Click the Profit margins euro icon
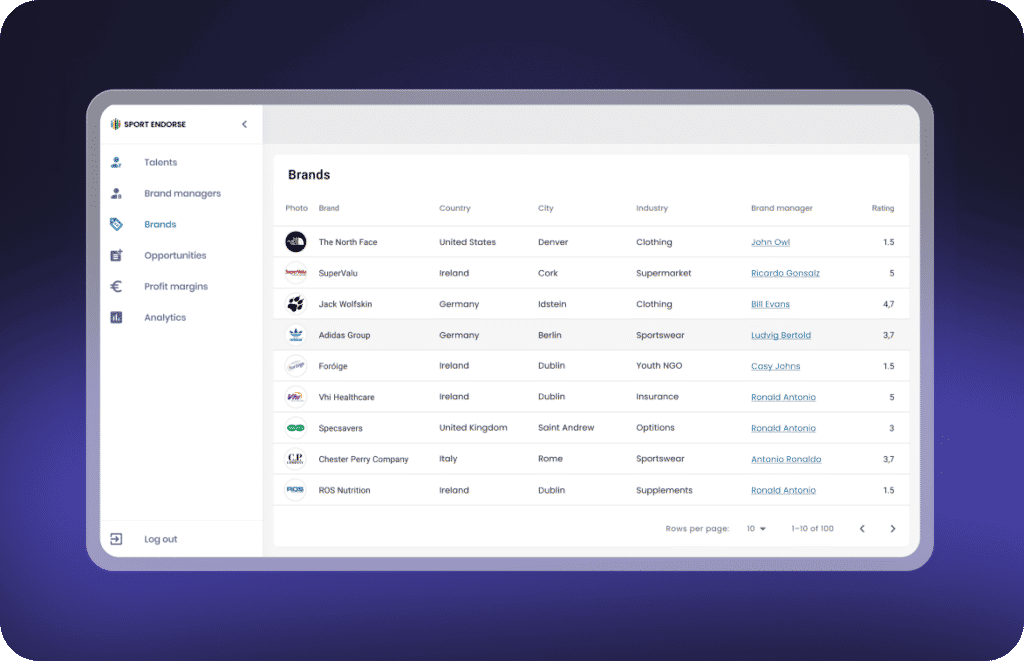The width and height of the screenshot is (1024, 661). click(116, 286)
